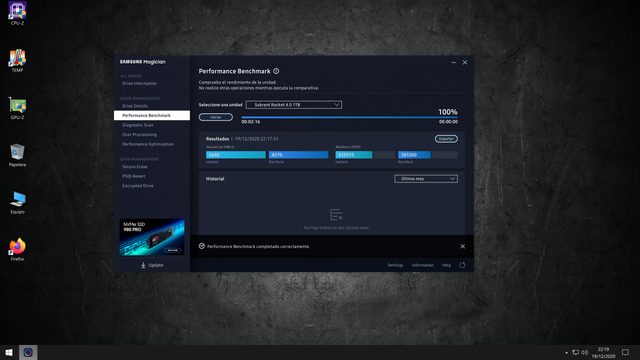Open Information in the footer
This screenshot has width=640, height=360.
pyautogui.click(x=422, y=265)
